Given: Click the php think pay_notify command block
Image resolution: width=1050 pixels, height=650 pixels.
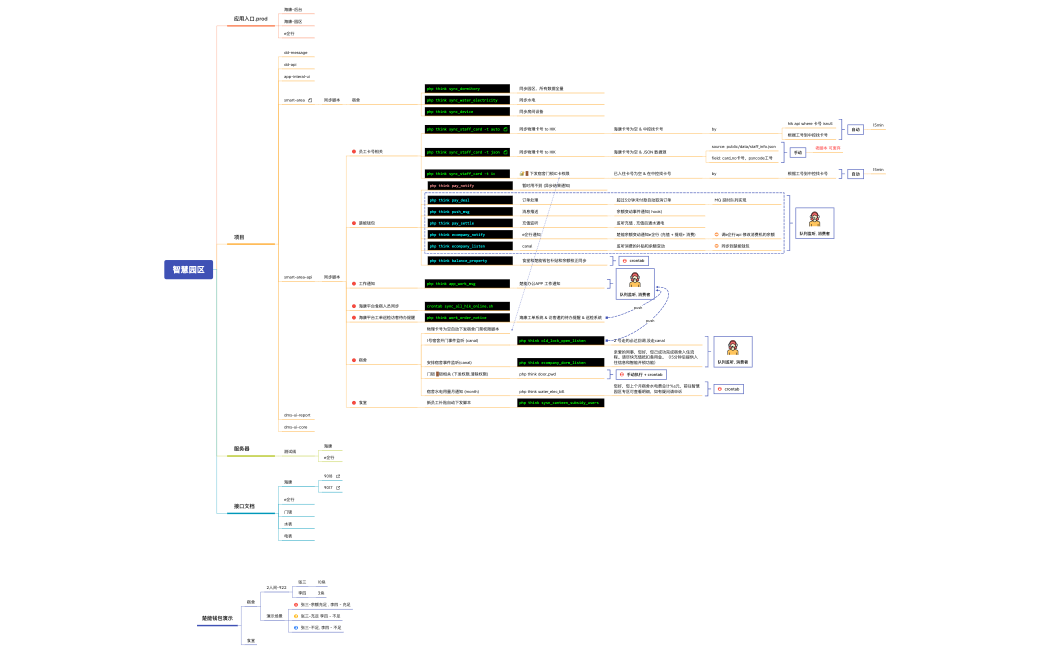Looking at the screenshot, I should click(x=468, y=185).
